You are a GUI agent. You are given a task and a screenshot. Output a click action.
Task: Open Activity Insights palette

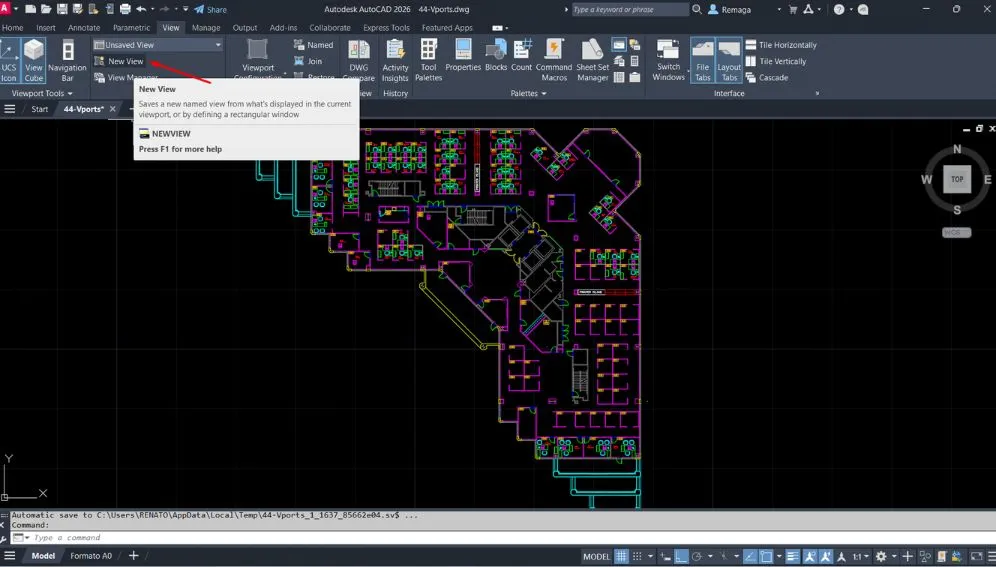[395, 60]
